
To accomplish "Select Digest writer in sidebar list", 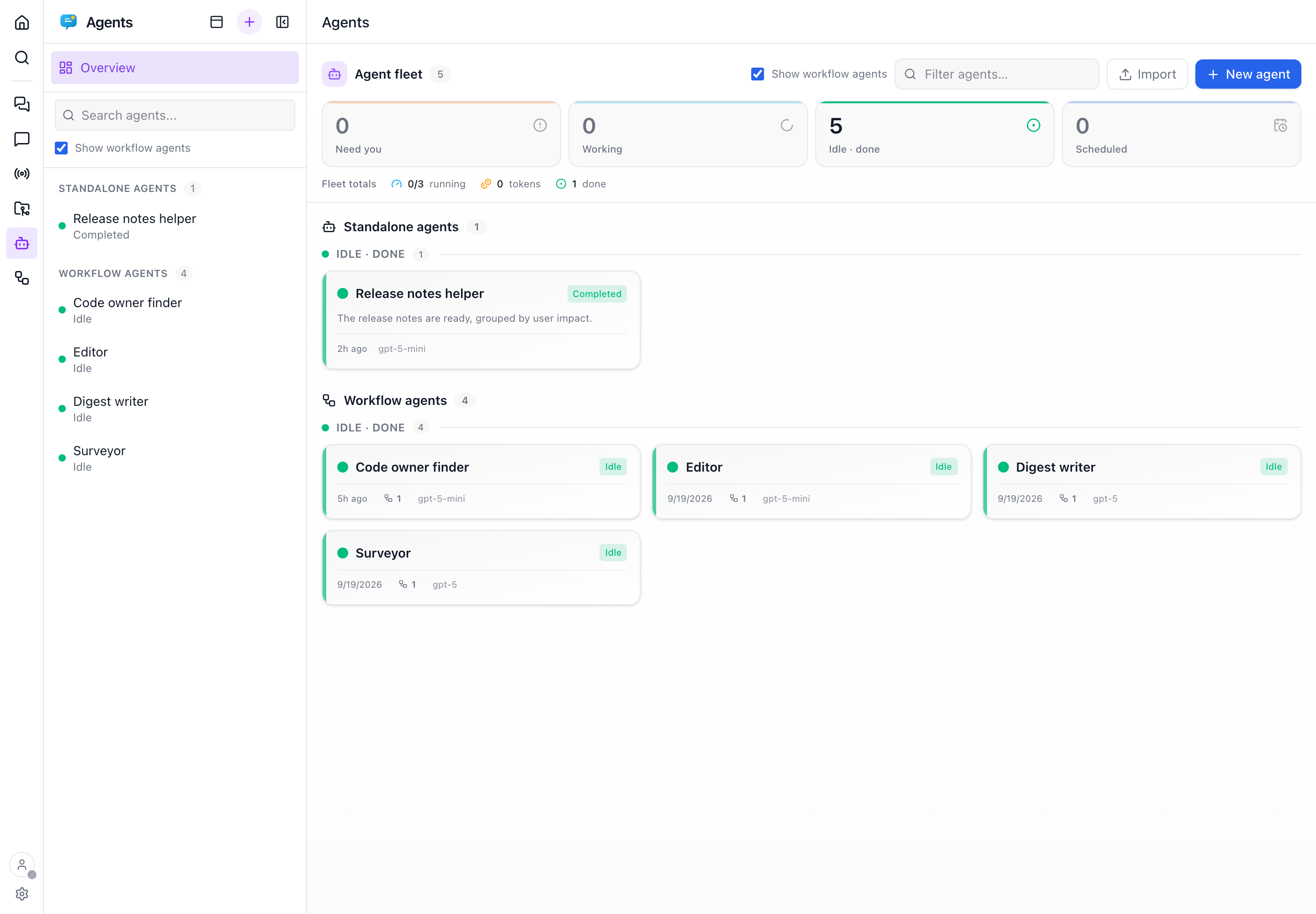I will click(175, 409).
